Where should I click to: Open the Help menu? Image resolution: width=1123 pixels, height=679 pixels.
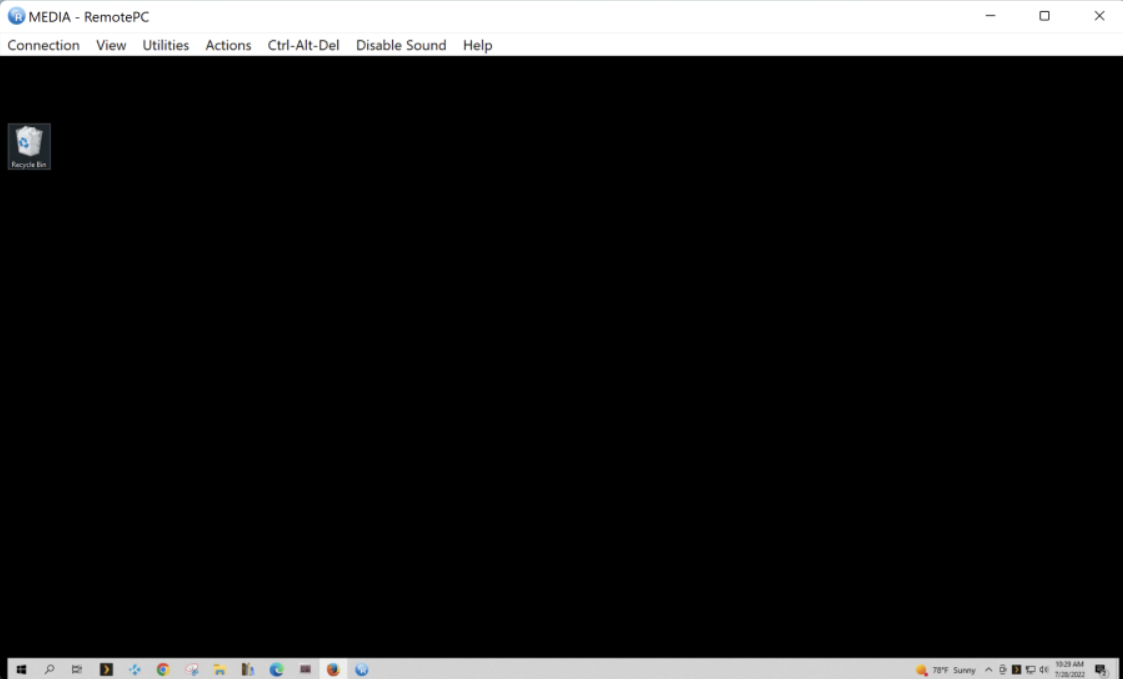477,45
